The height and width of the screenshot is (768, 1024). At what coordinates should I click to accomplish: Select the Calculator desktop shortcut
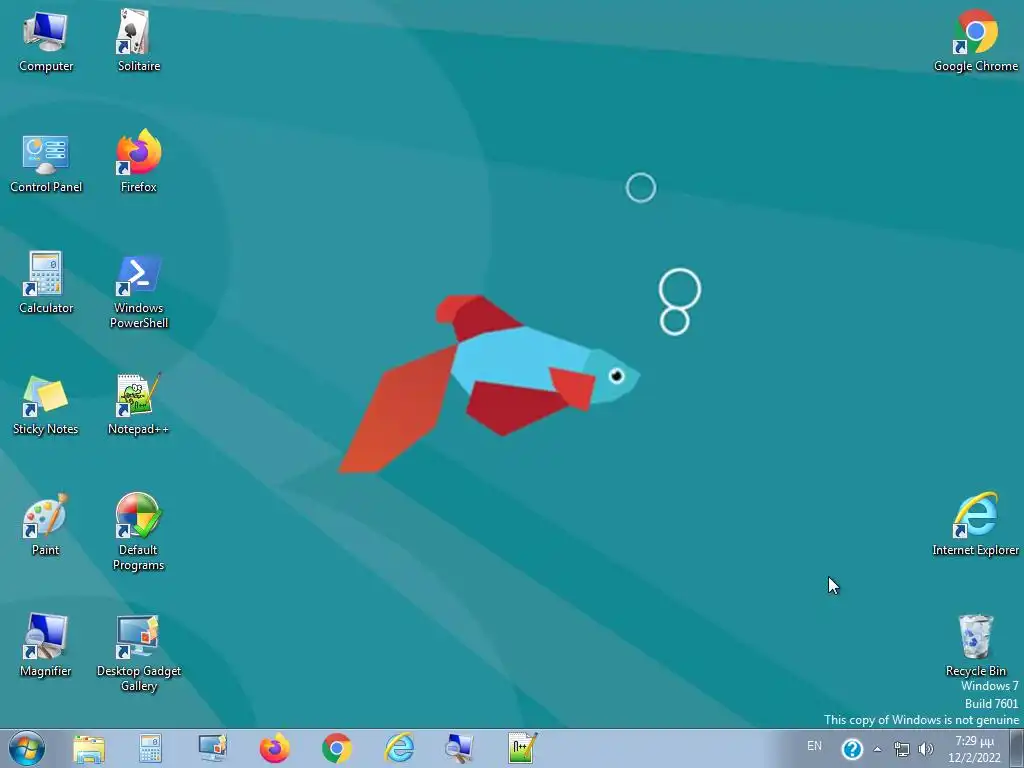[46, 283]
